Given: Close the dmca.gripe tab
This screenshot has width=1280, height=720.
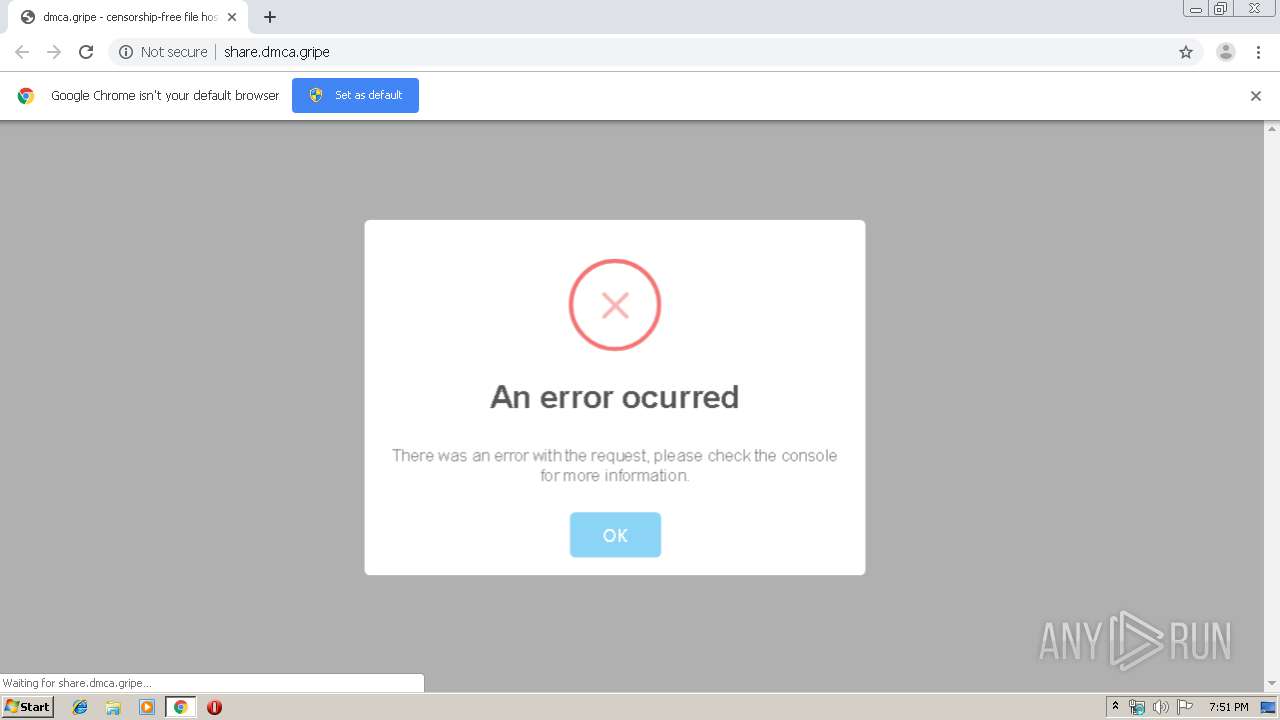Looking at the screenshot, I should [232, 17].
